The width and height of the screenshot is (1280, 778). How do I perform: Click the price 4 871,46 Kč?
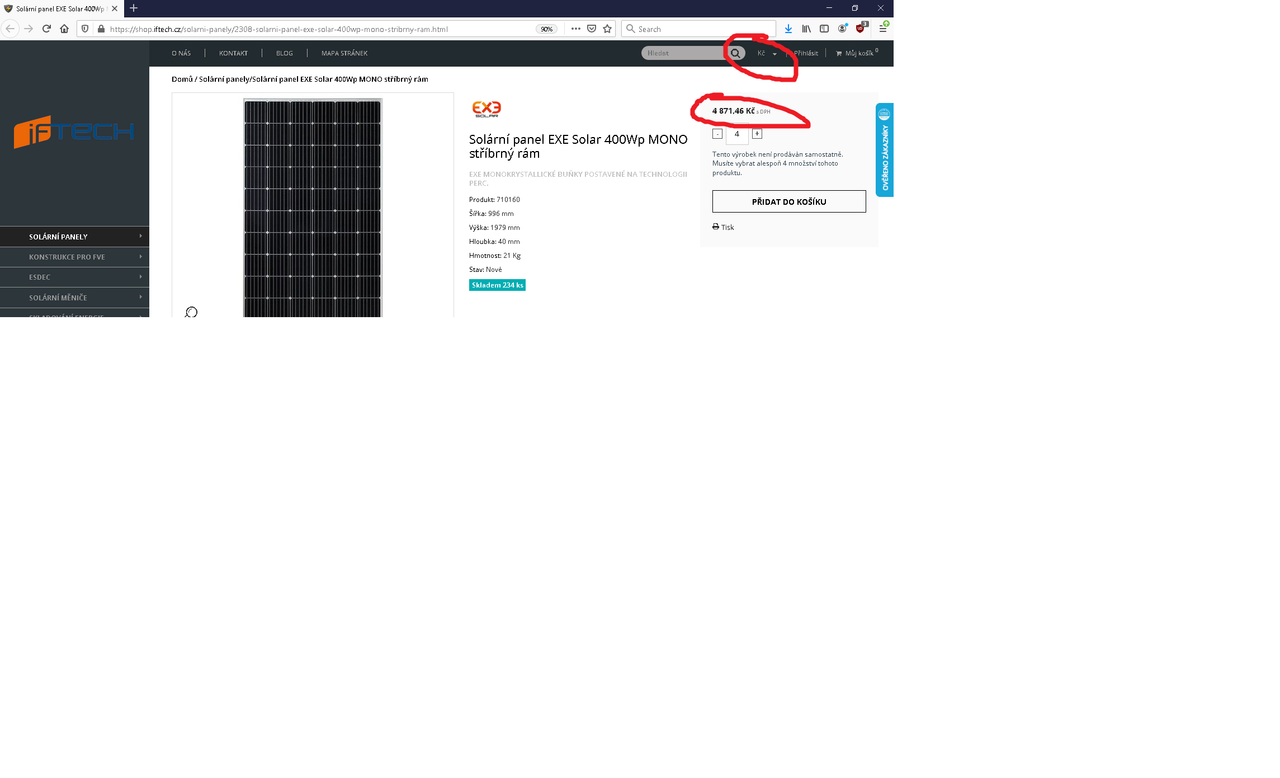coord(733,111)
